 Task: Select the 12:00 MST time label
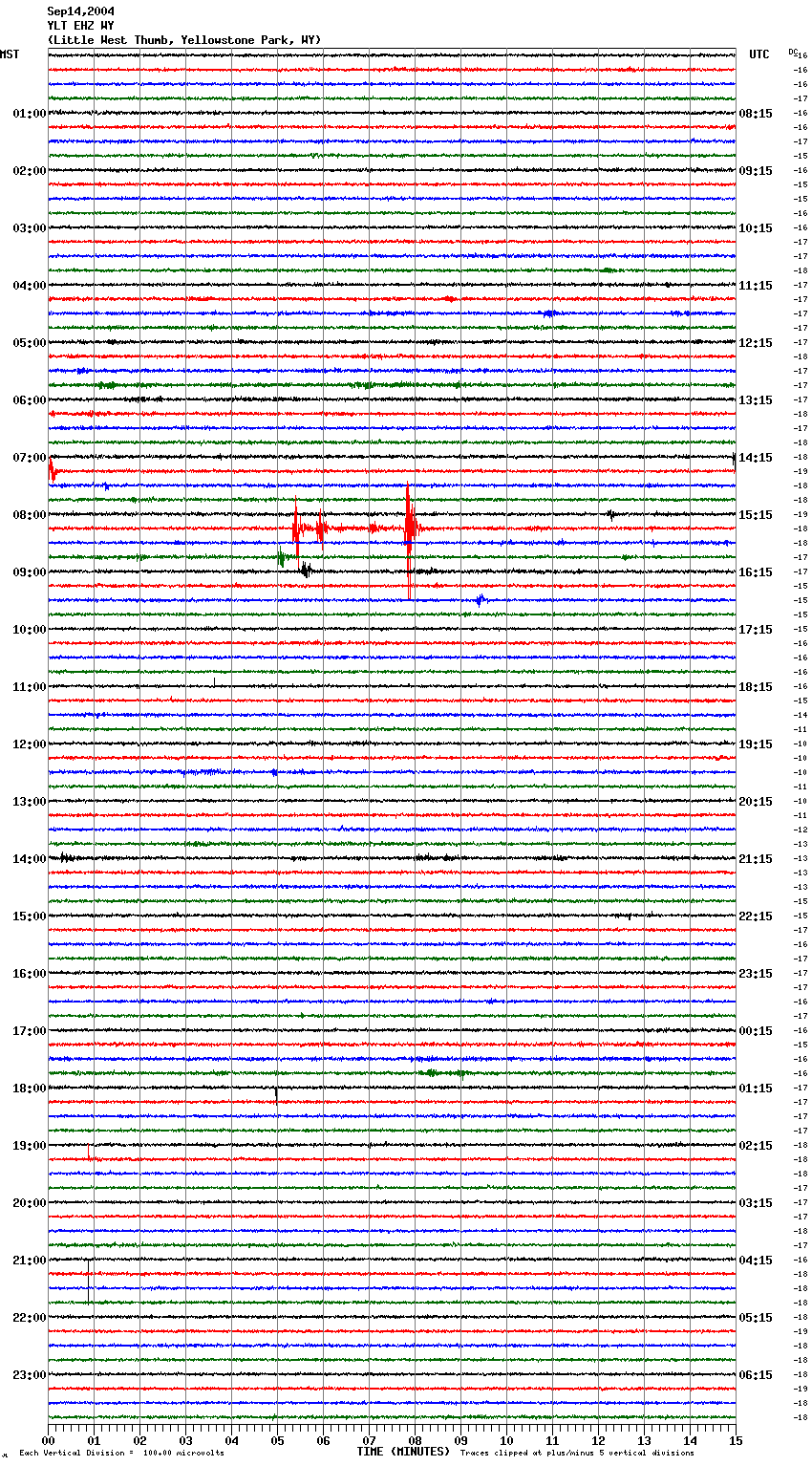click(30, 744)
